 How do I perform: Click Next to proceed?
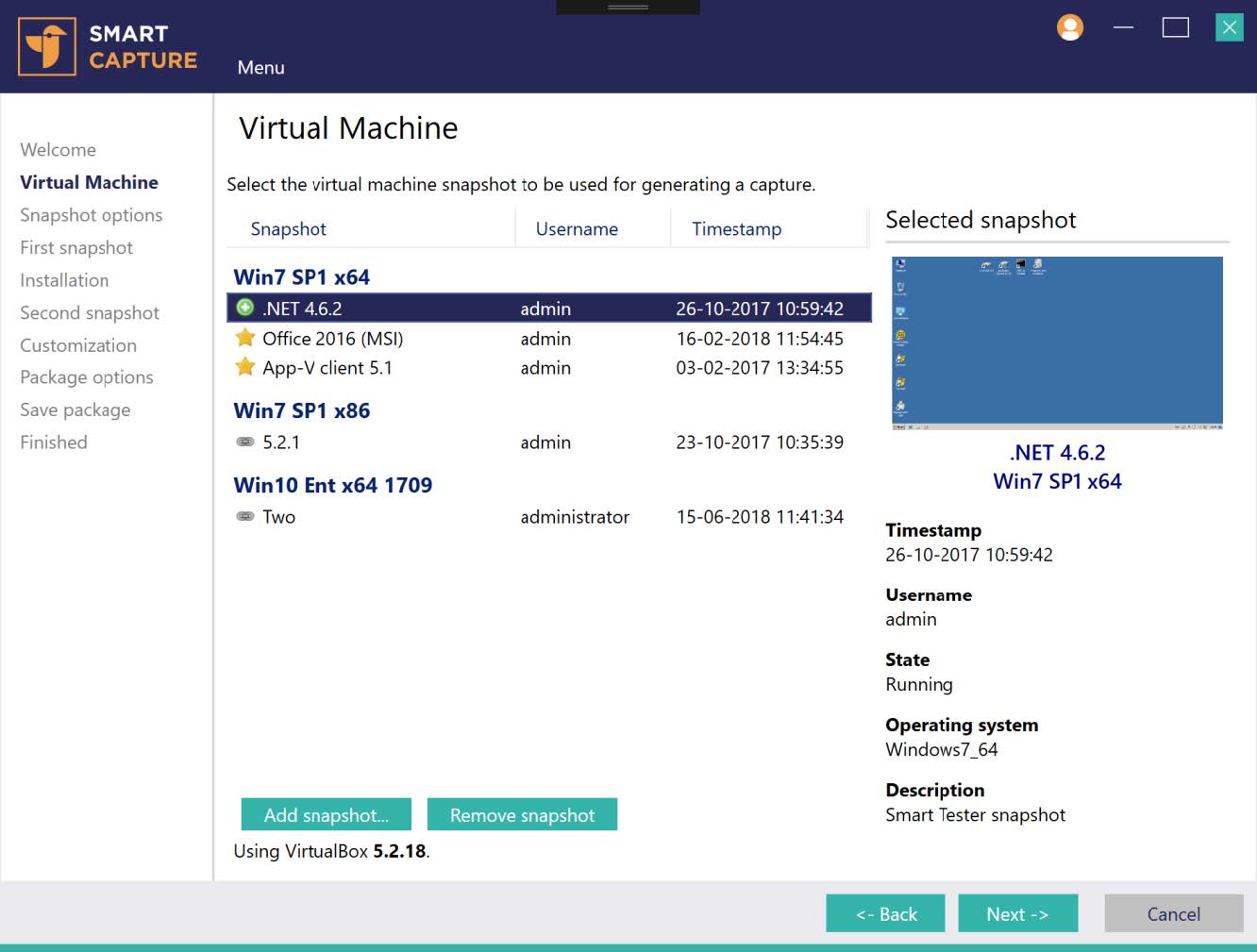pyautogui.click(x=1017, y=913)
